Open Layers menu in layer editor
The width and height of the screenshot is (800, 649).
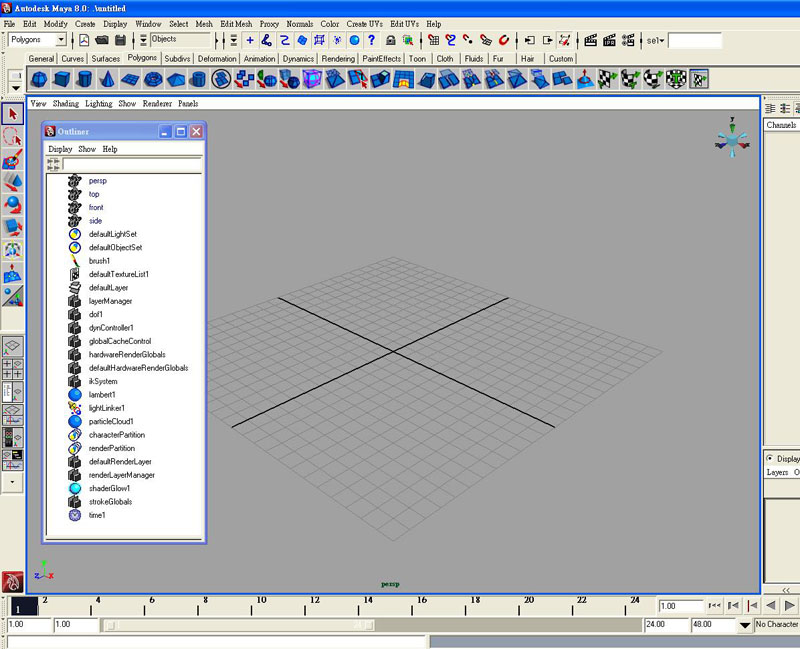(x=777, y=472)
